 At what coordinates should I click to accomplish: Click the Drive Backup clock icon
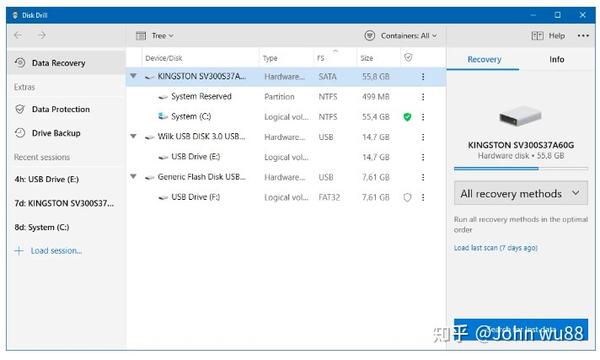pyautogui.click(x=20, y=133)
